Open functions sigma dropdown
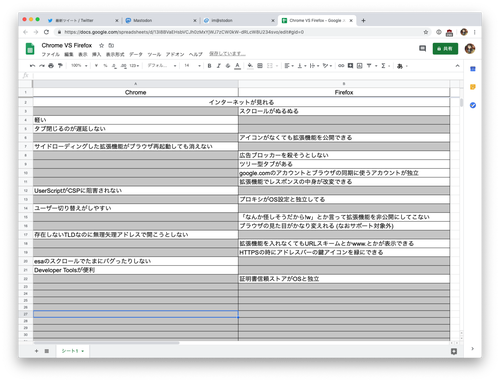This screenshot has height=382, width=500. pyautogui.click(x=385, y=66)
